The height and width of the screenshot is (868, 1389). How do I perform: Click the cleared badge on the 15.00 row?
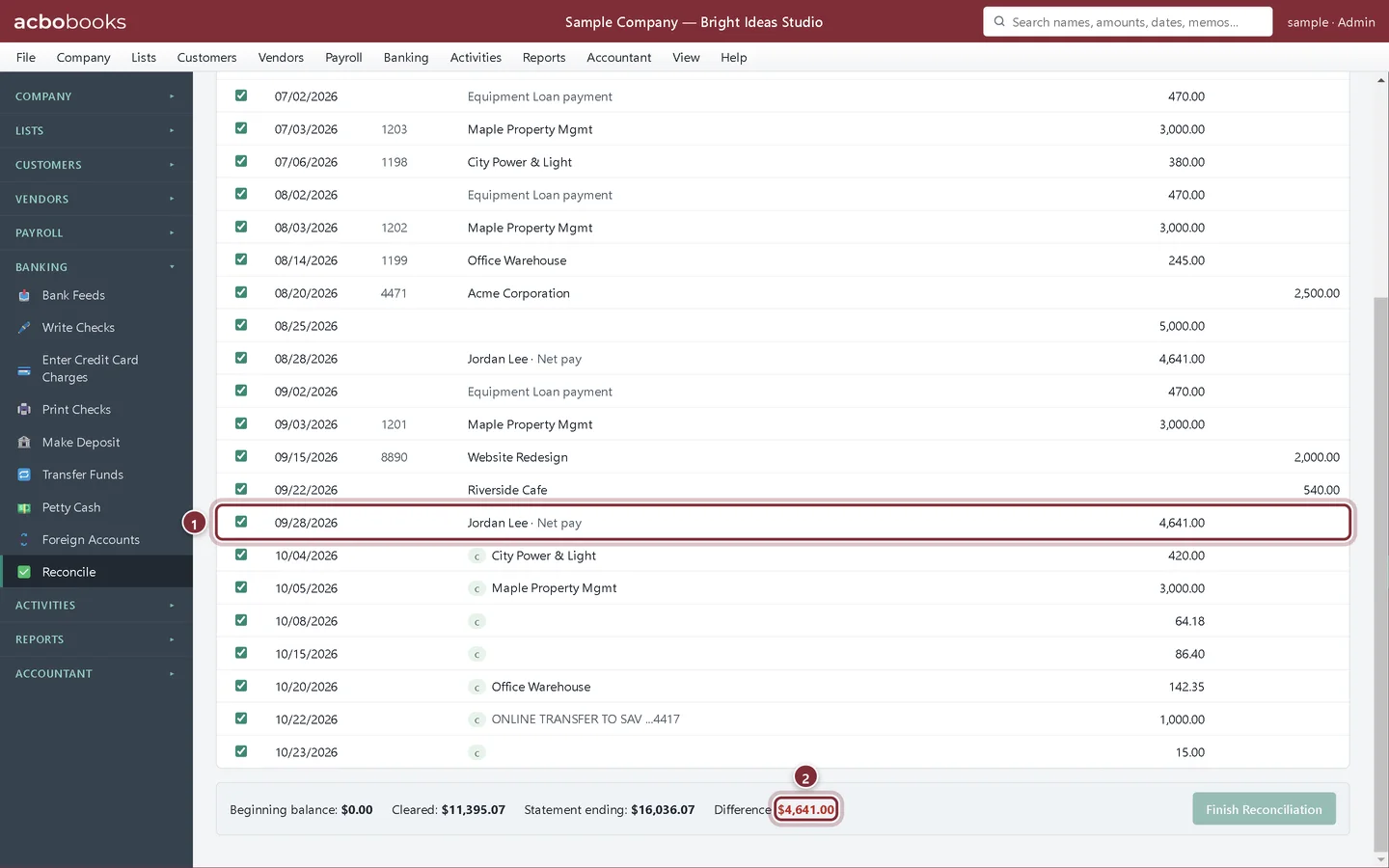[x=477, y=753]
